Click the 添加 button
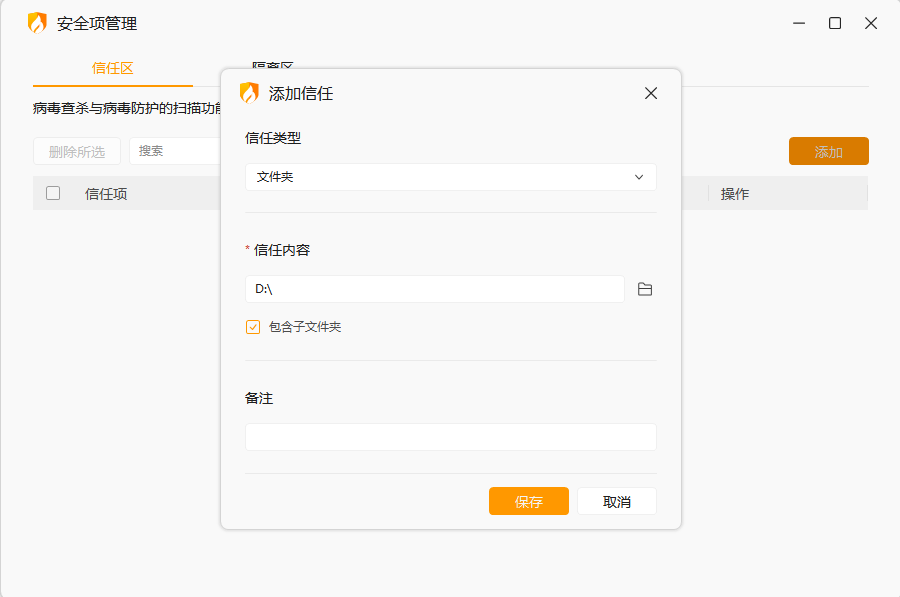 pyautogui.click(x=828, y=151)
